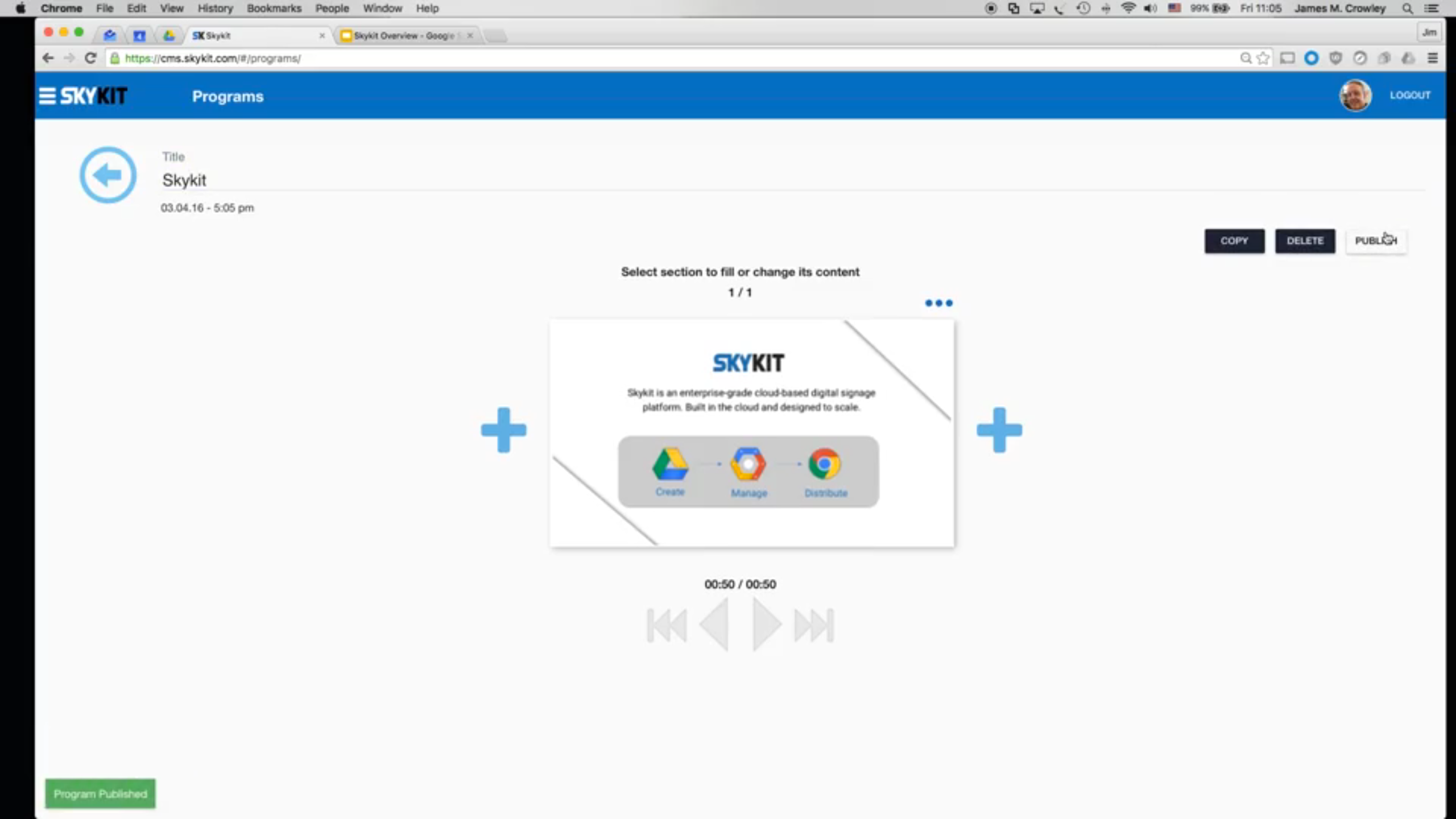Image resolution: width=1456 pixels, height=819 pixels.
Task: Close the Skykit browser tab
Action: (x=322, y=35)
